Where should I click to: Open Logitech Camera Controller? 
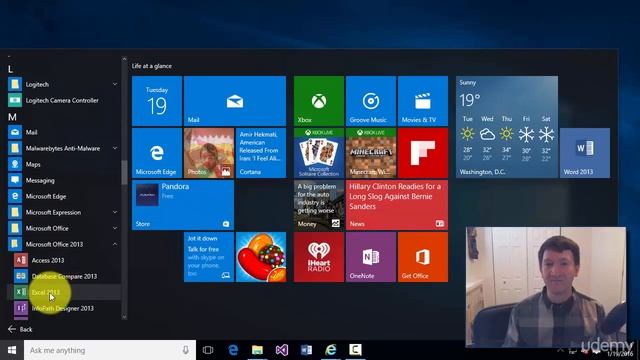64,100
